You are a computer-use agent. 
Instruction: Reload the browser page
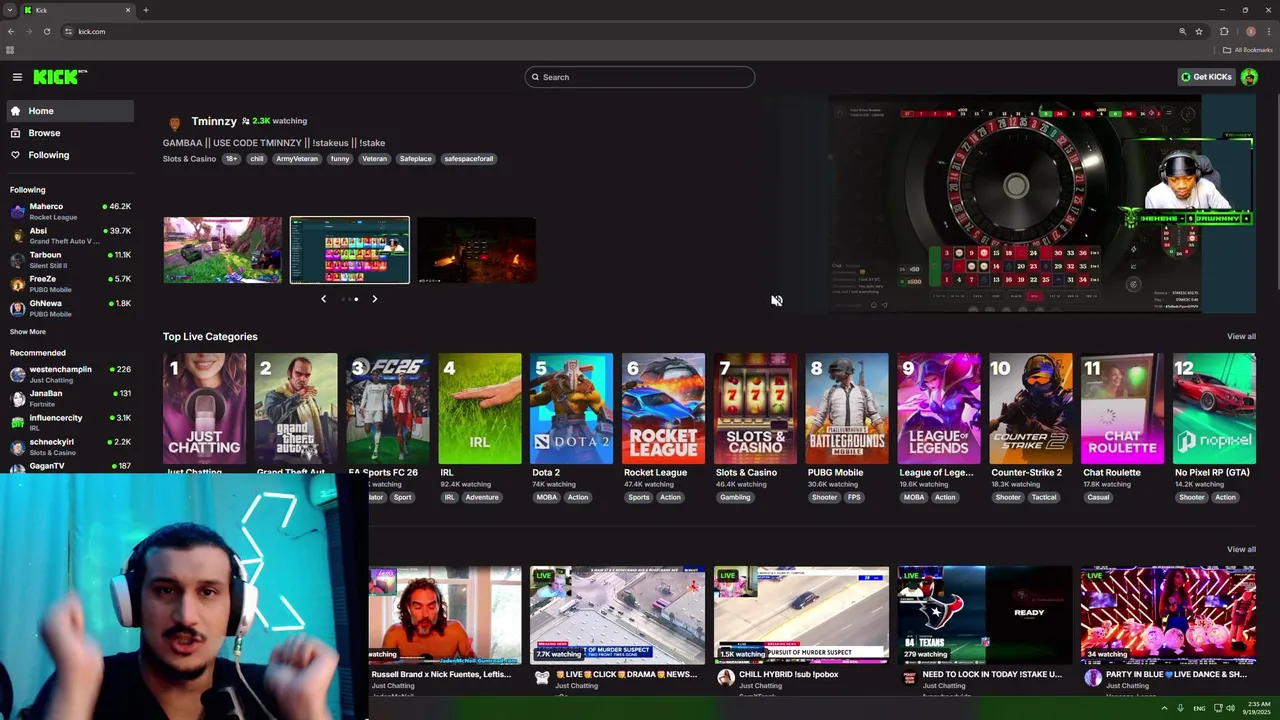47,32
